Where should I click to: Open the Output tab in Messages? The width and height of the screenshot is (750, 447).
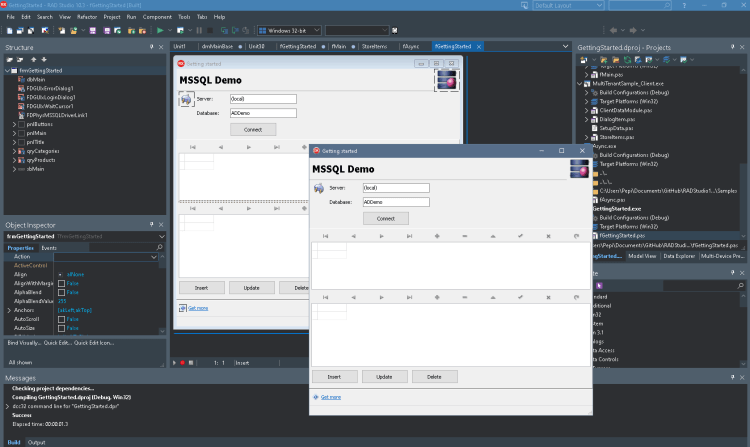tap(36, 442)
